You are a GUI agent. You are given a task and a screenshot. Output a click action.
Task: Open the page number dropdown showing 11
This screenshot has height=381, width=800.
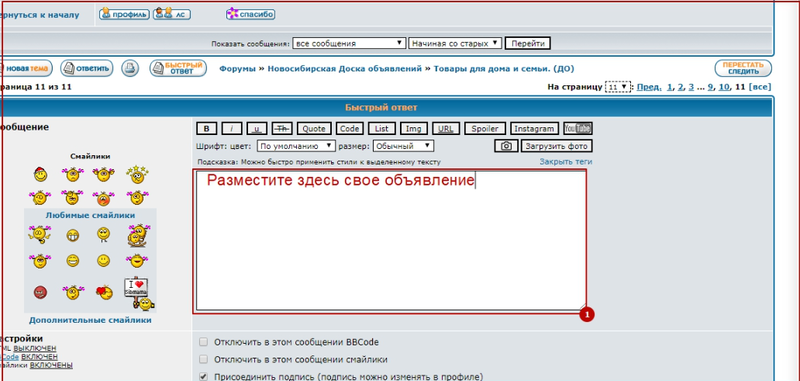point(618,87)
